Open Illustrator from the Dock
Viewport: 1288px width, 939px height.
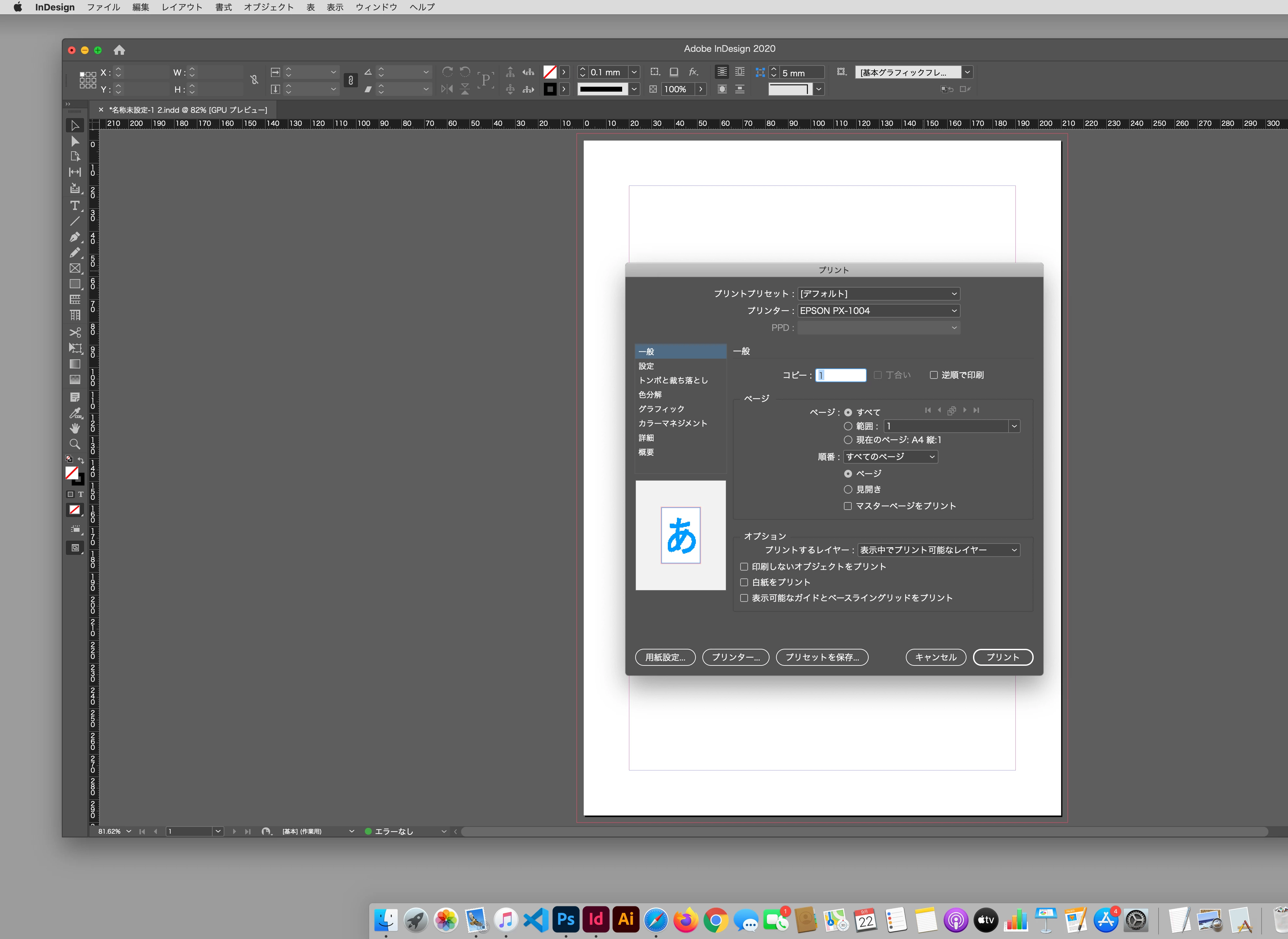click(x=626, y=919)
